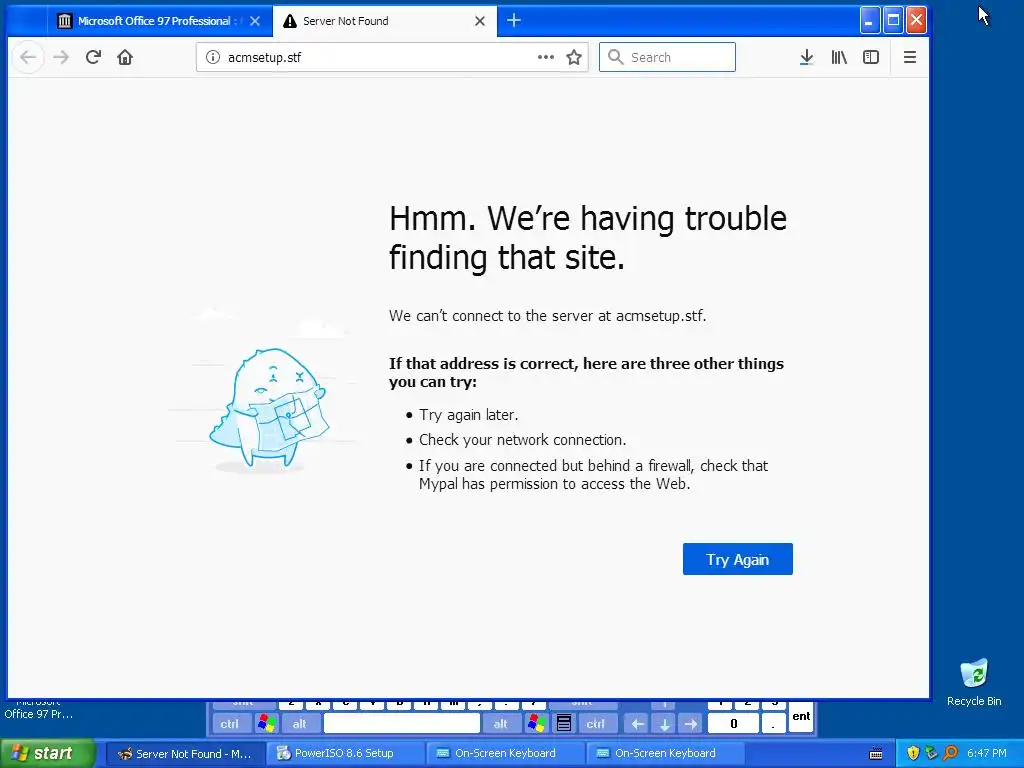The width and height of the screenshot is (1024, 768).
Task: Tap the right Windows logo key on keyboard
Action: 537,724
